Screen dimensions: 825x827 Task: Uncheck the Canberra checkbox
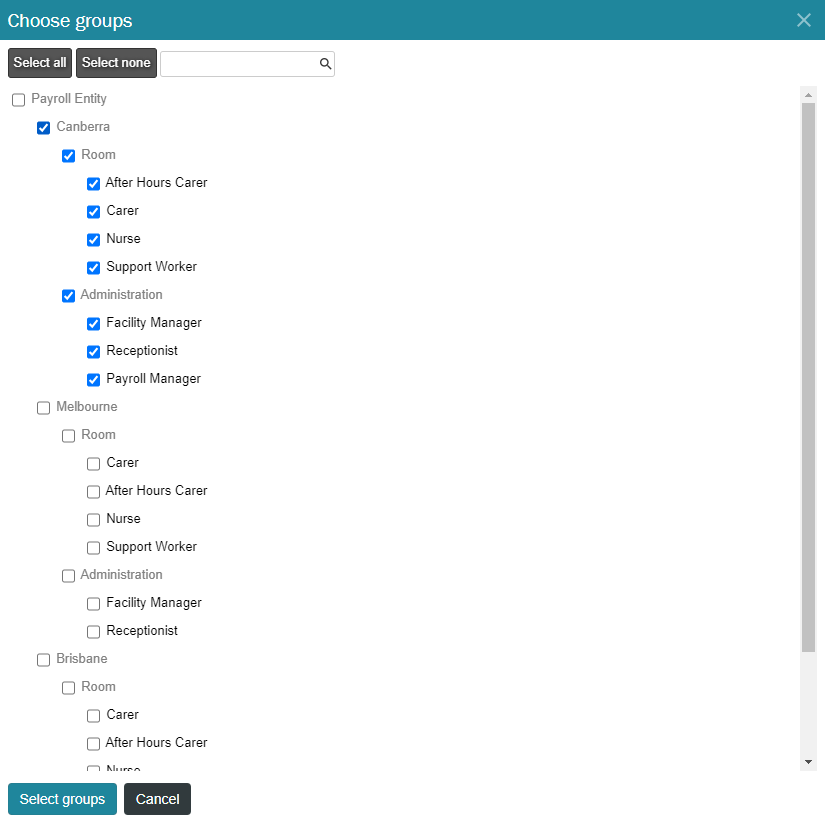43,128
